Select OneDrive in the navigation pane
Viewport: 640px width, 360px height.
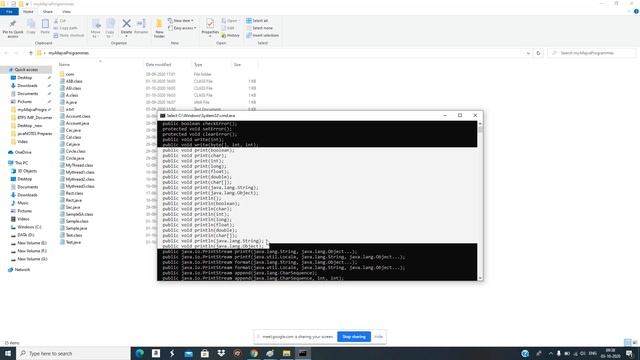point(23,152)
